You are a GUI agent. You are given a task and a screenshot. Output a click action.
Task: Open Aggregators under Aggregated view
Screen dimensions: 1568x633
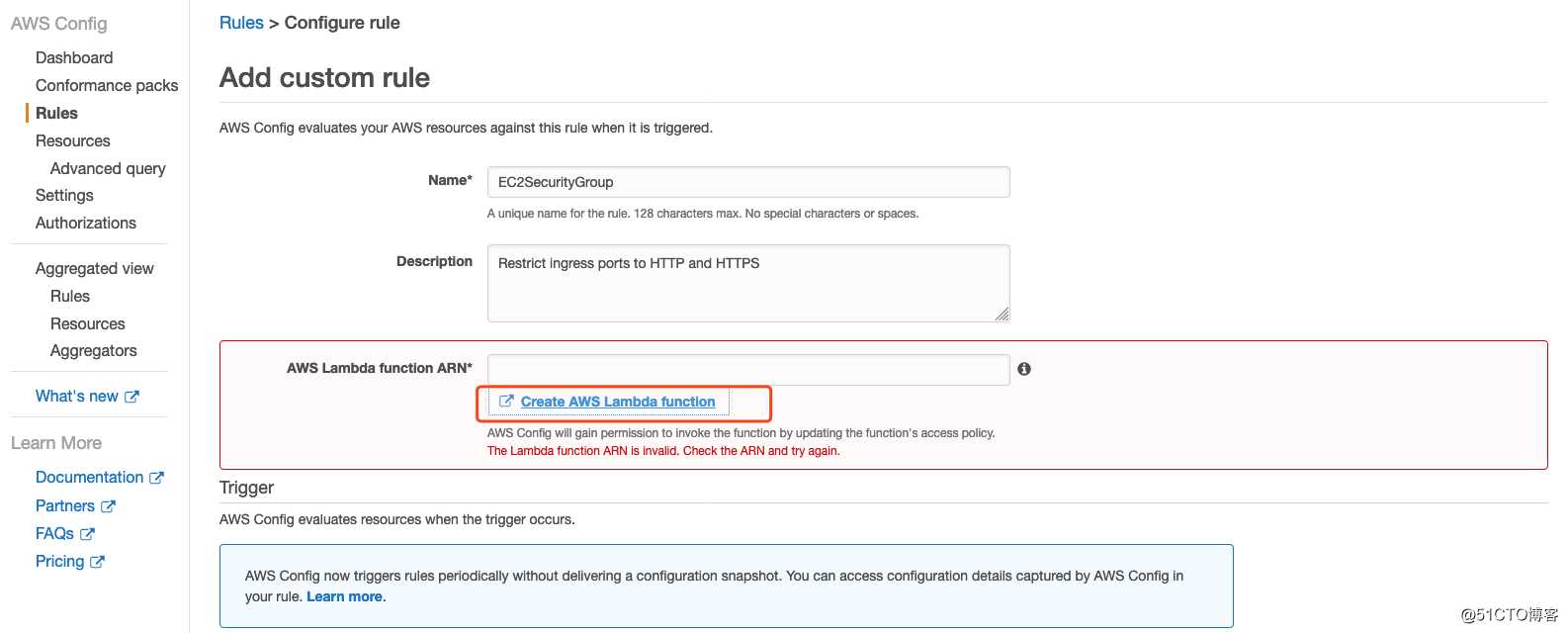coord(94,350)
